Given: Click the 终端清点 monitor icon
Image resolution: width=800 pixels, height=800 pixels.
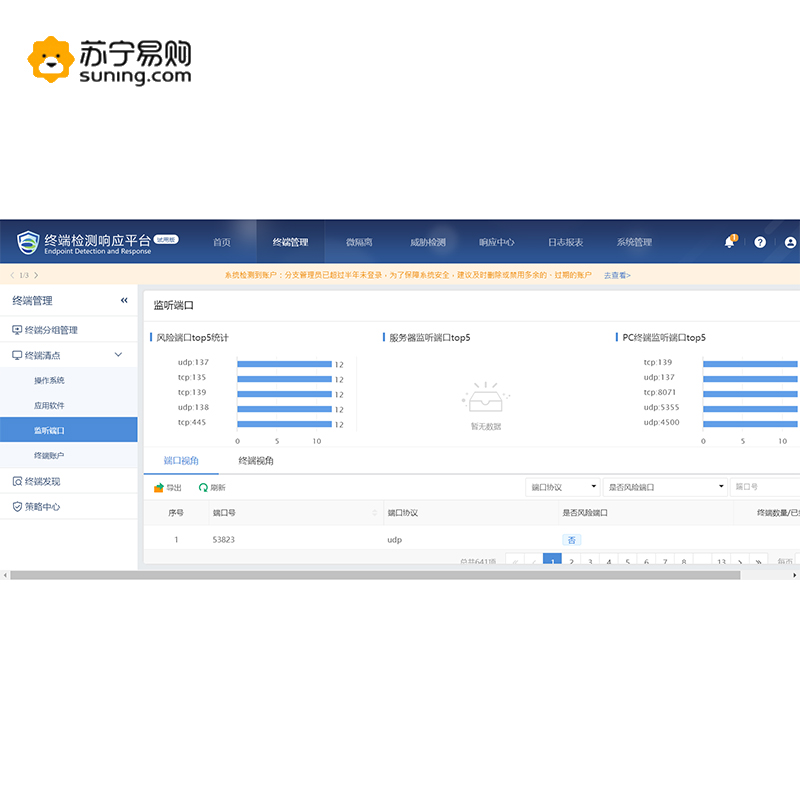Looking at the screenshot, I should pos(17,354).
